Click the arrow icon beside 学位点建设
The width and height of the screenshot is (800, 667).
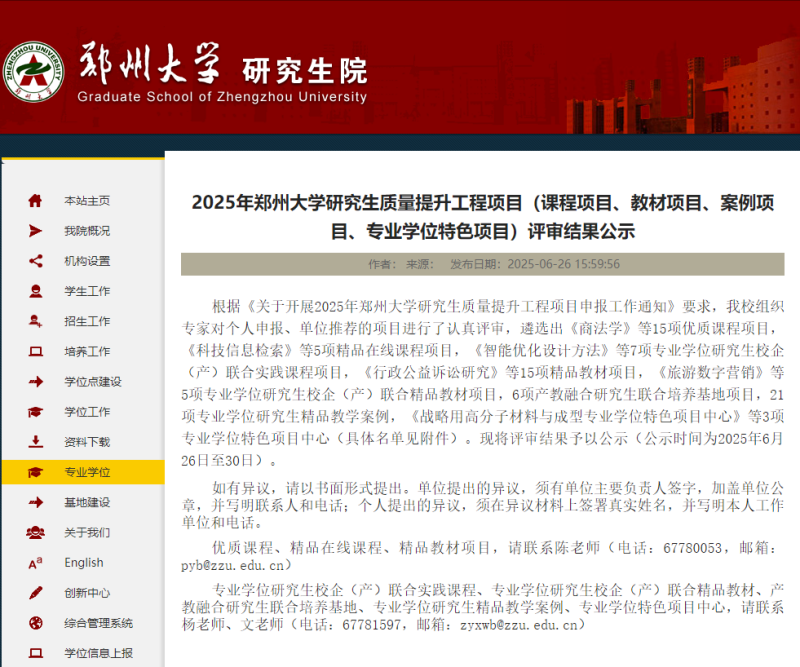pyautogui.click(x=35, y=381)
